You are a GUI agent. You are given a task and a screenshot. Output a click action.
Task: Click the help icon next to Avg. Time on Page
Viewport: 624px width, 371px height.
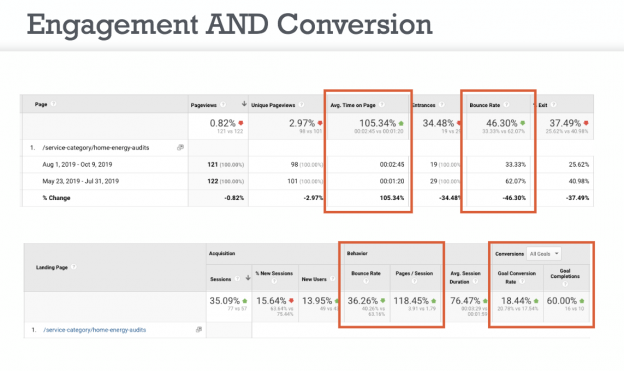point(382,105)
